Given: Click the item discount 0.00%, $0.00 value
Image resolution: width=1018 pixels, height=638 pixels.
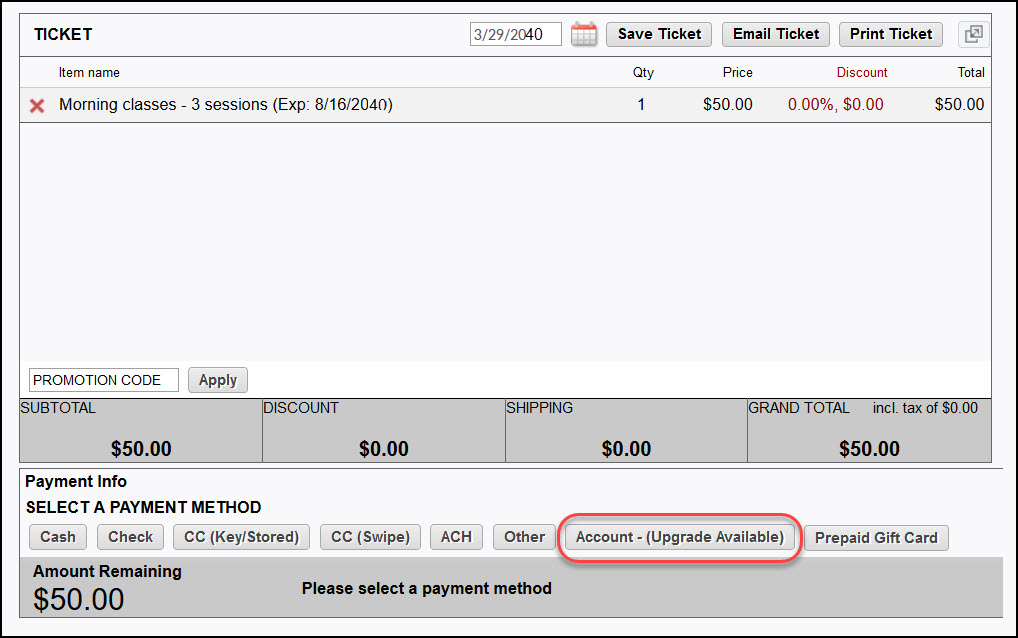Looking at the screenshot, I should tap(835, 105).
